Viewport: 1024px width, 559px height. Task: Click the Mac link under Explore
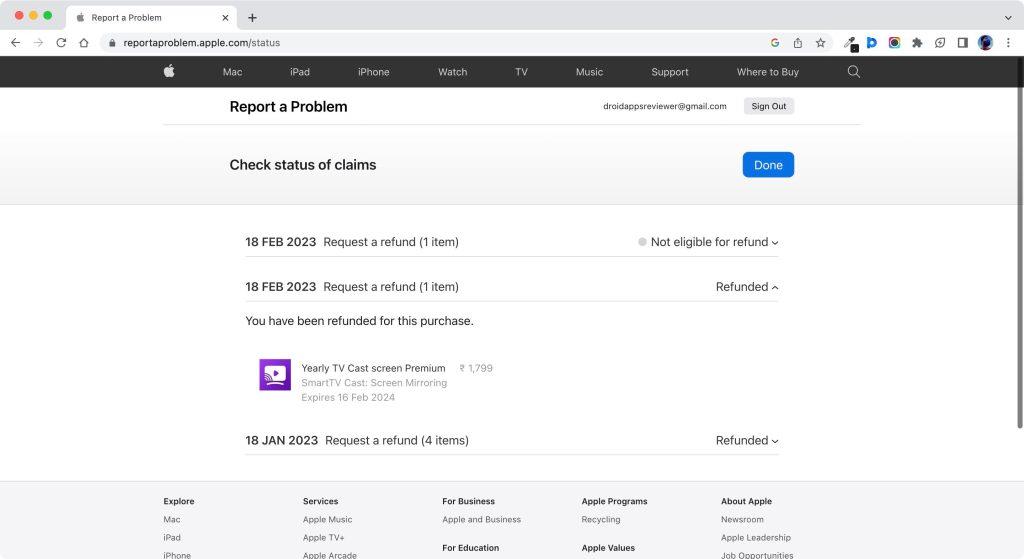[172, 519]
